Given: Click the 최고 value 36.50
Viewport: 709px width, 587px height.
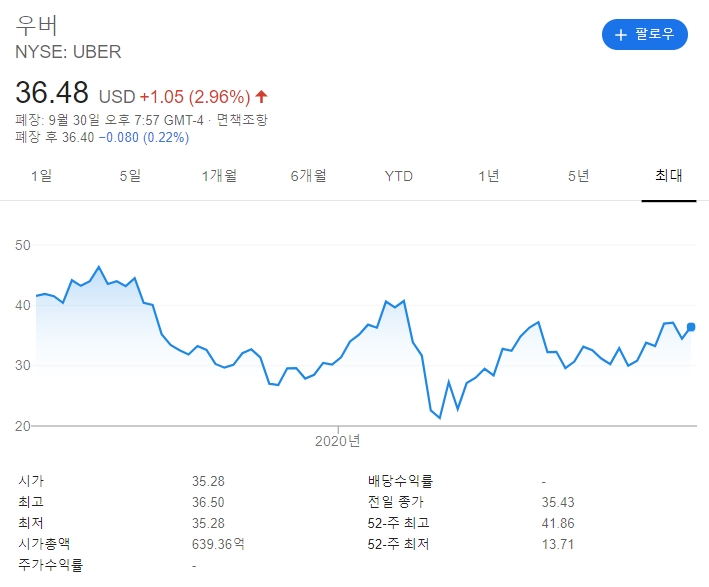Looking at the screenshot, I should pos(208,502).
